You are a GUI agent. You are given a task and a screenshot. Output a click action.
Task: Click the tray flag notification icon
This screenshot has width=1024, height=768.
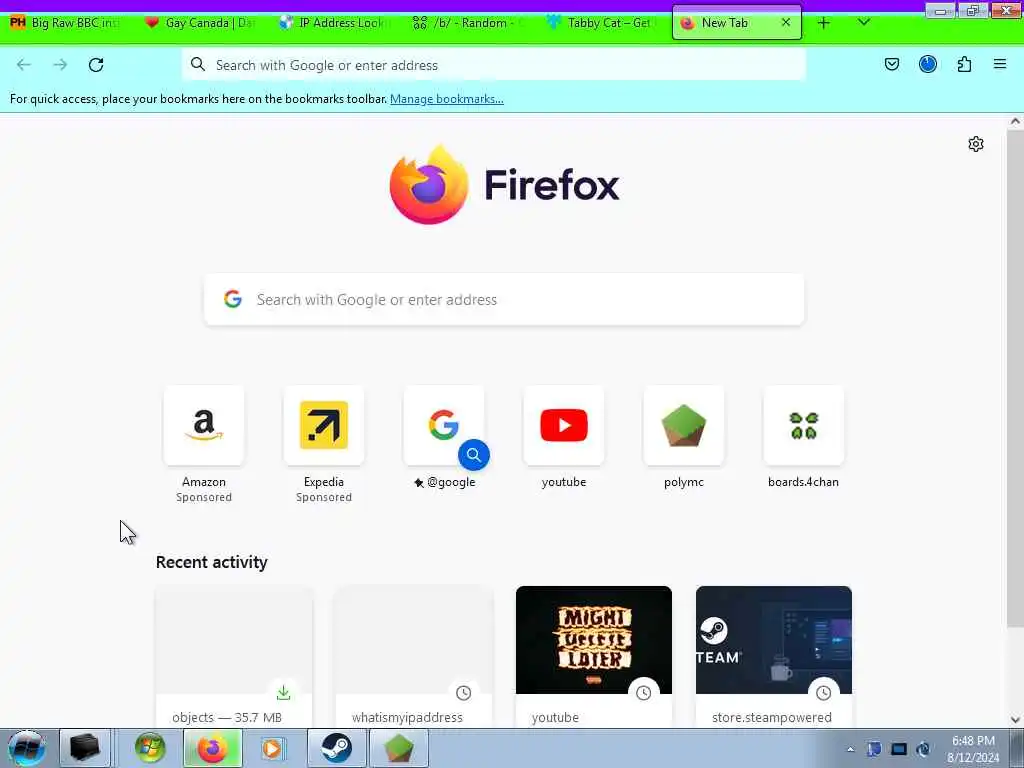pos(874,749)
